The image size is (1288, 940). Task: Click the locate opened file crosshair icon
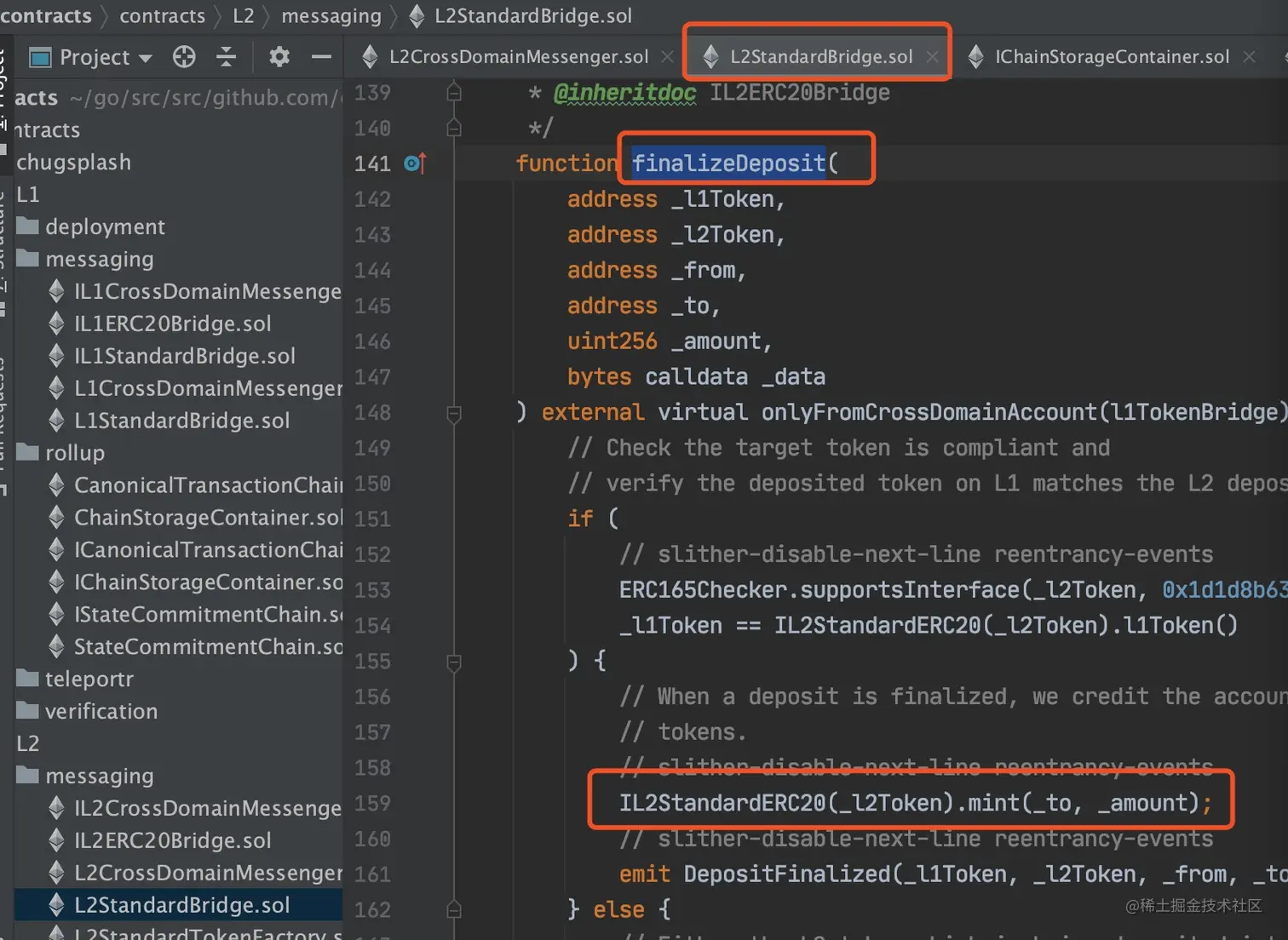pos(184,57)
